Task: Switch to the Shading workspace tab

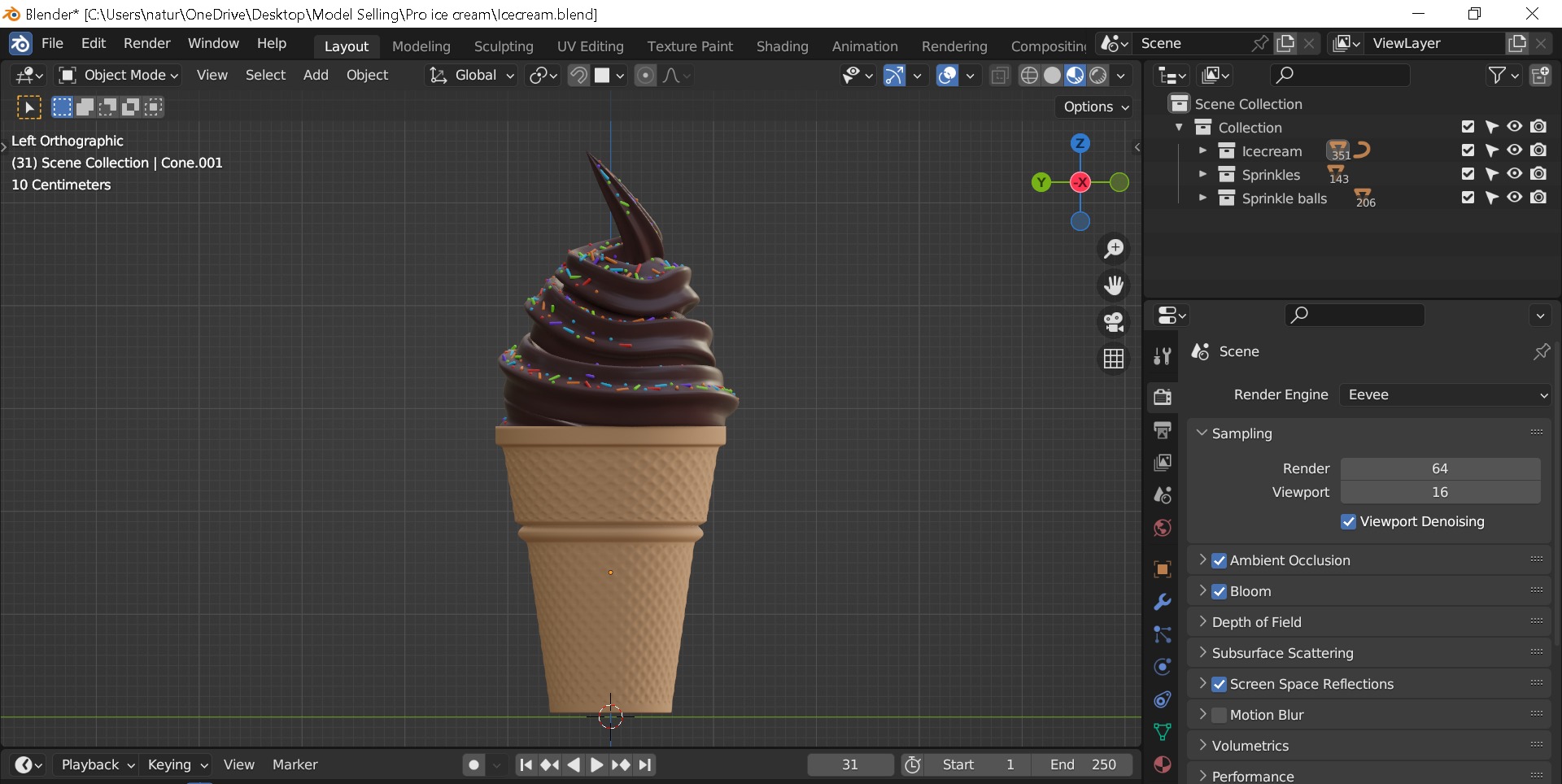Action: coord(783,46)
